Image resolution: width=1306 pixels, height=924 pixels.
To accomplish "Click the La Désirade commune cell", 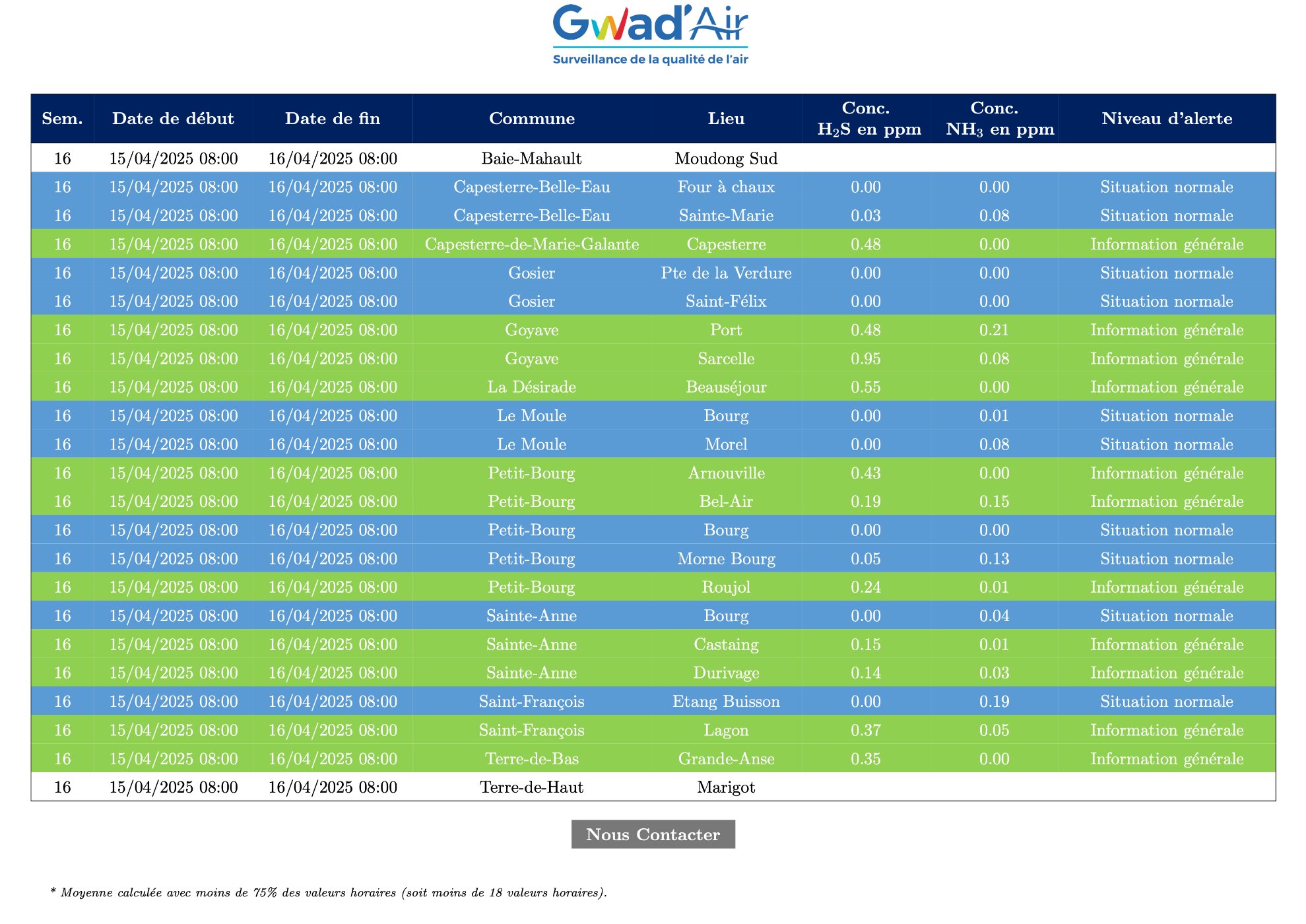I will pos(532,387).
